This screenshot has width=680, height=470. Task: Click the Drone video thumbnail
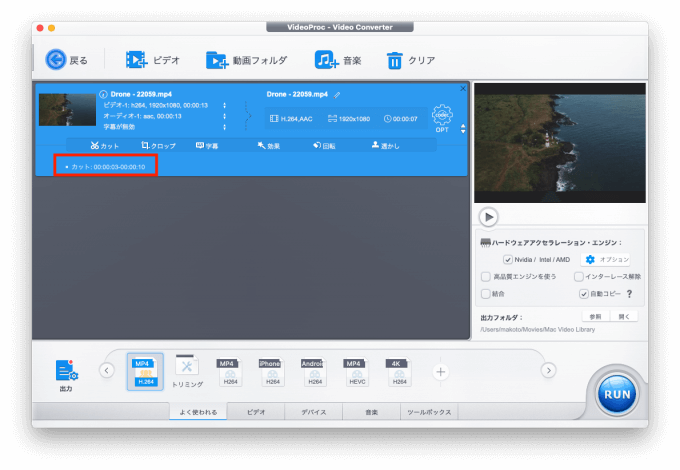(67, 110)
